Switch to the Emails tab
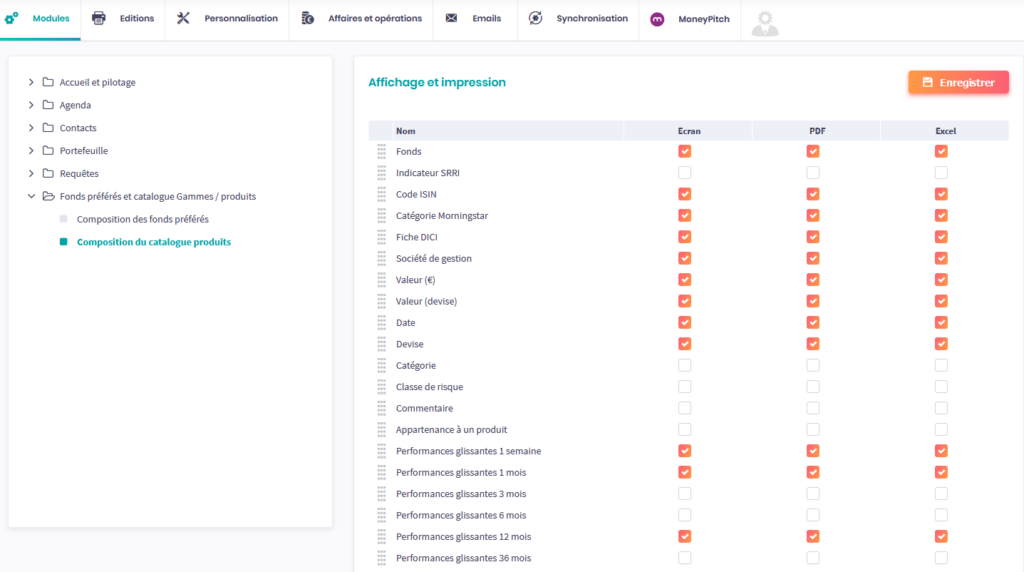Image resolution: width=1024 pixels, height=572 pixels. pos(486,19)
